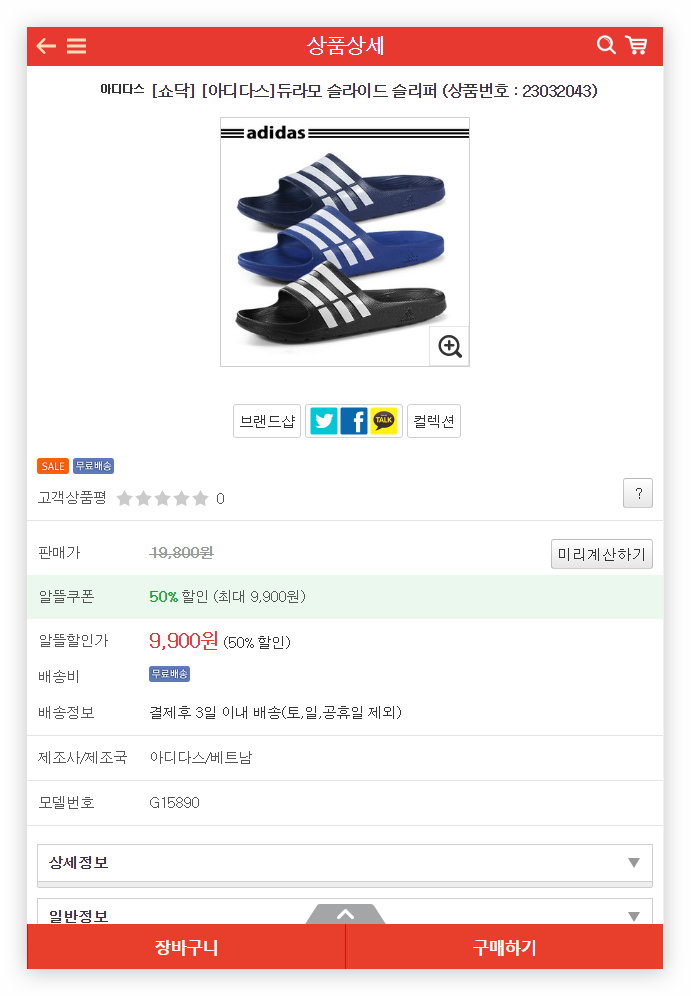Expand the 상세정보 section

(345, 862)
